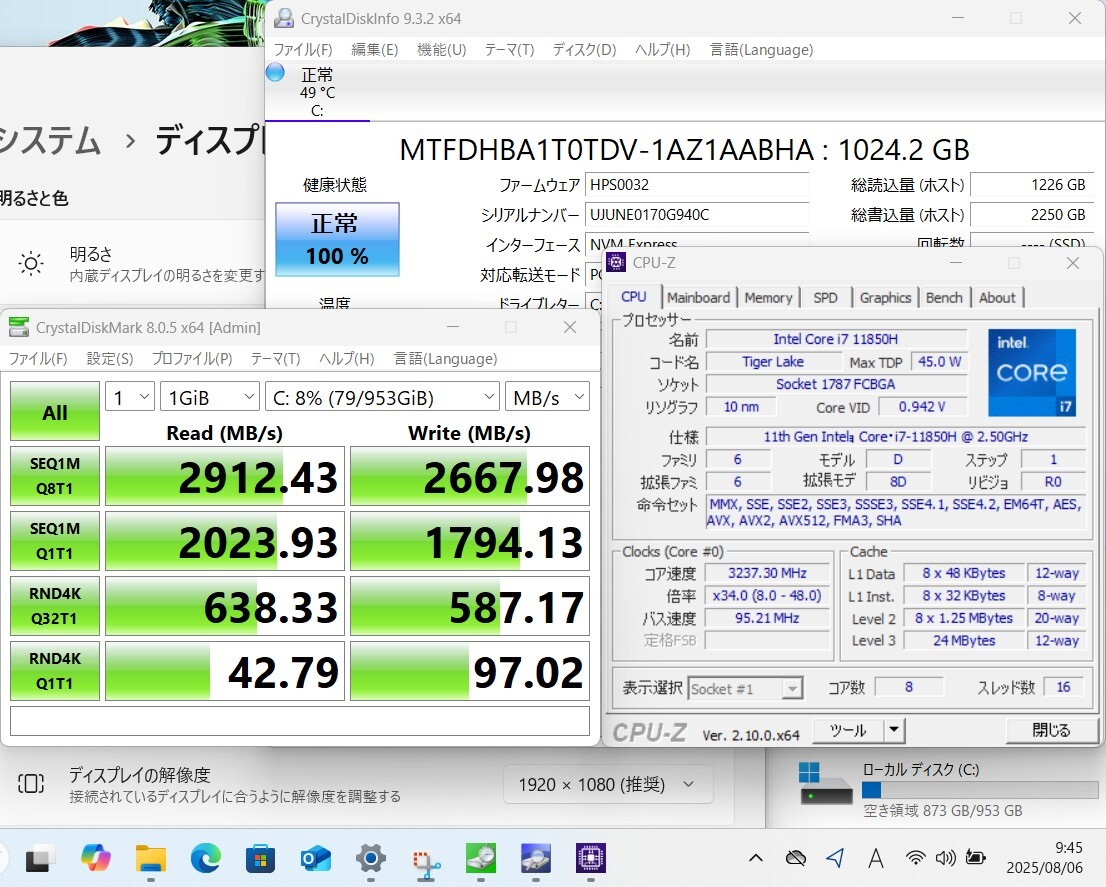Screen dimensions: 1106x887
Task: Start the RND4K Q32T1 test
Action: [x=54, y=606]
